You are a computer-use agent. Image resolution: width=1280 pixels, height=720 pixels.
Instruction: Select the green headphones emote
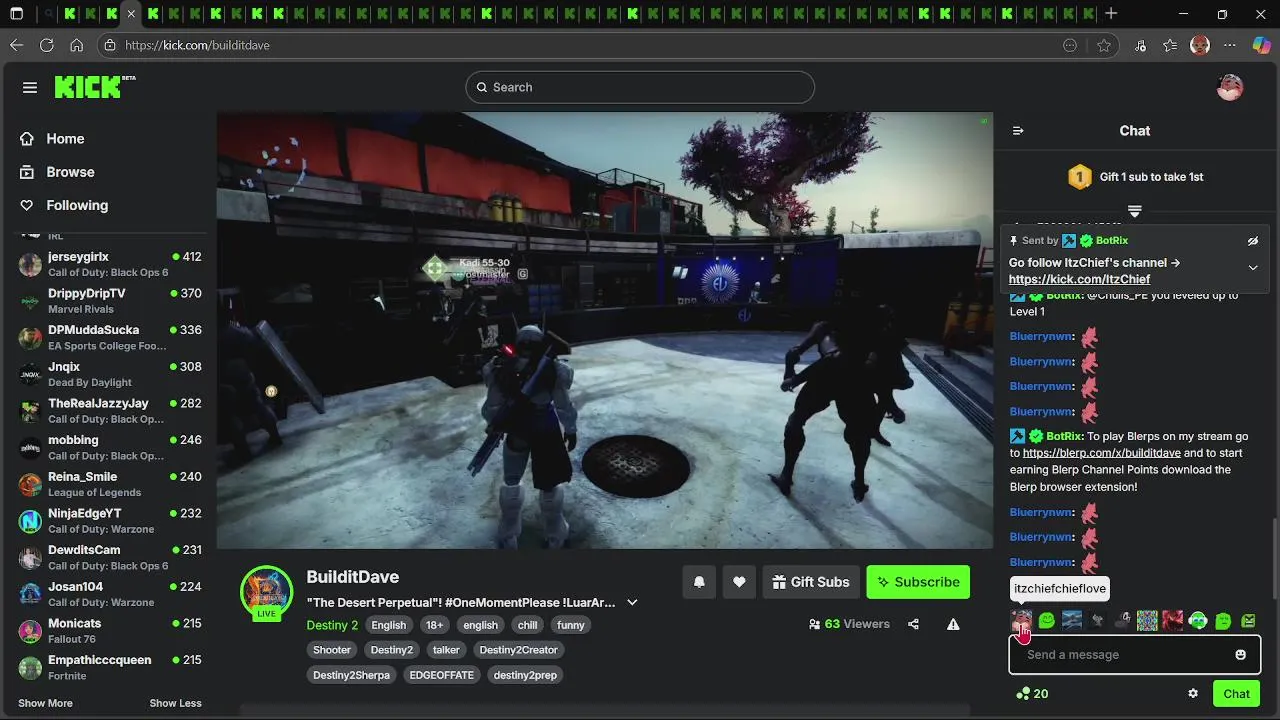(x=1198, y=621)
